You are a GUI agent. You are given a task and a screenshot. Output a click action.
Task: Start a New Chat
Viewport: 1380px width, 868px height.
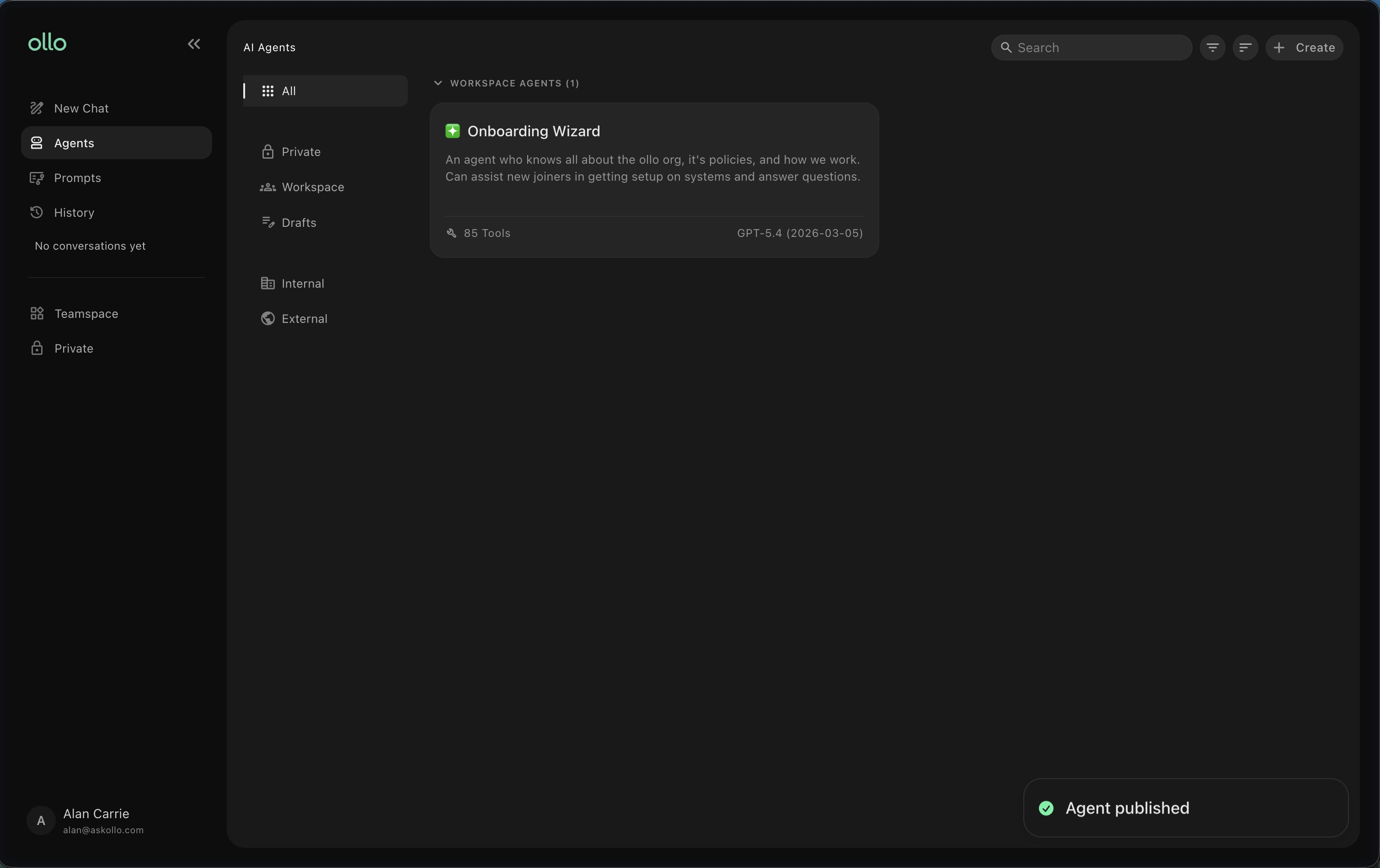pyautogui.click(x=116, y=108)
